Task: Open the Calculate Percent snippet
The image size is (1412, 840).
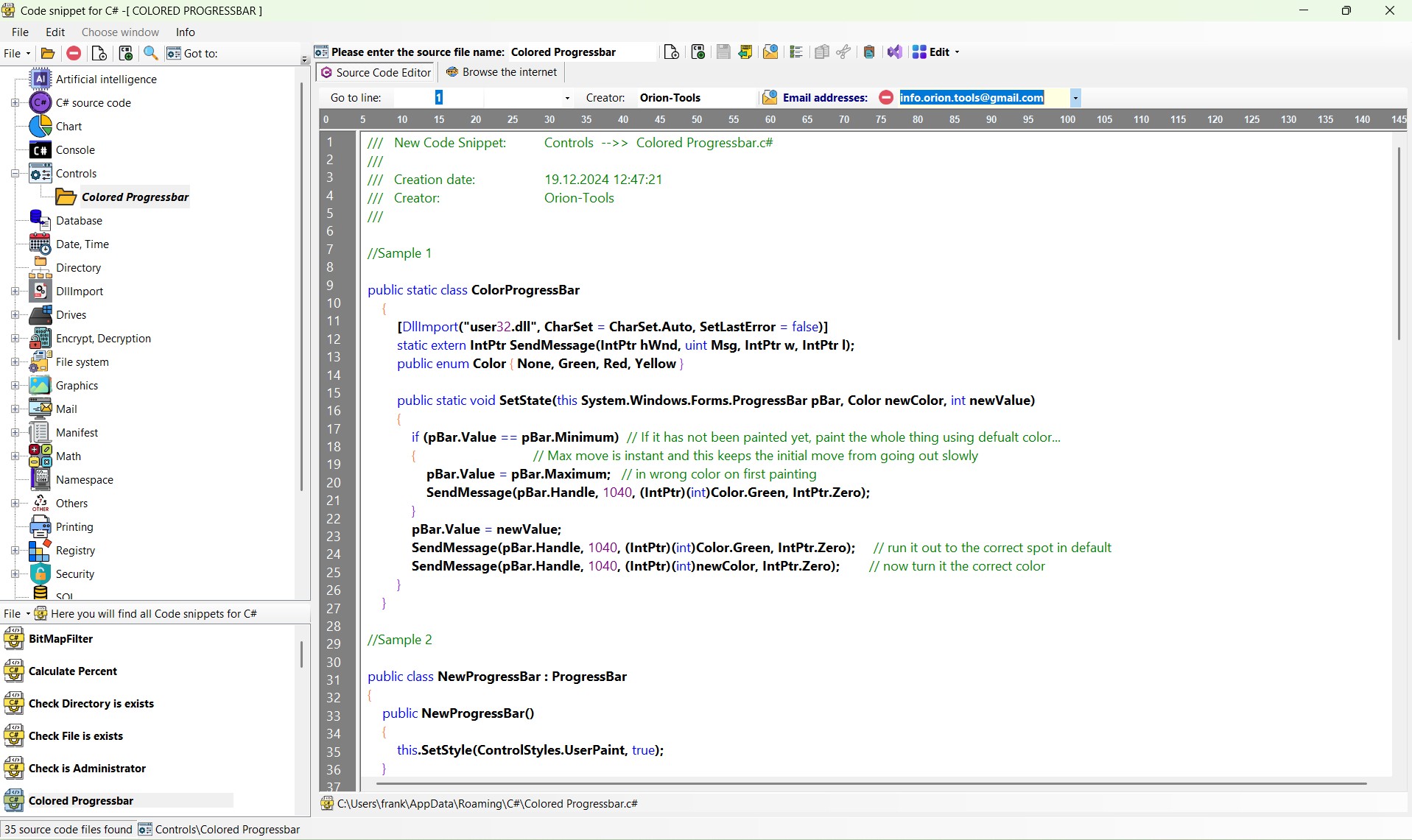Action: point(72,671)
